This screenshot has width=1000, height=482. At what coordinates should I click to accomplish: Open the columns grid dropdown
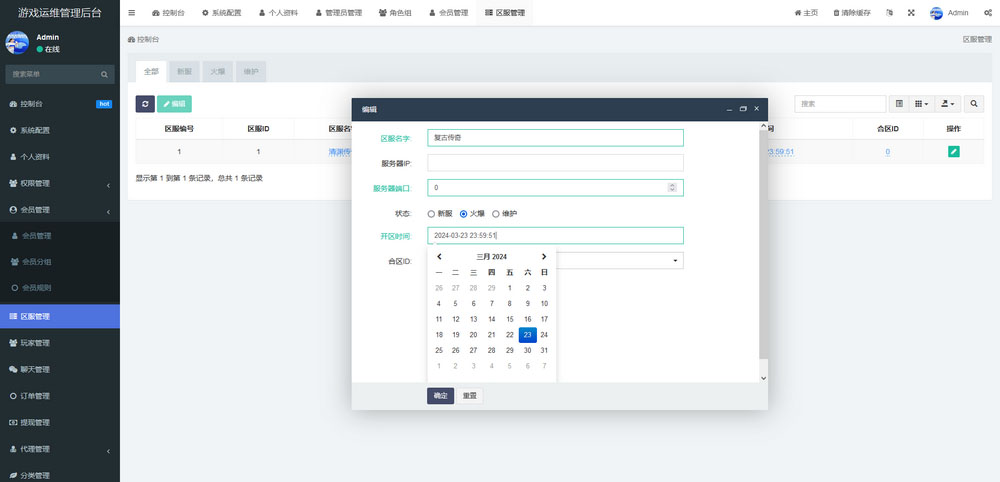[x=922, y=103]
